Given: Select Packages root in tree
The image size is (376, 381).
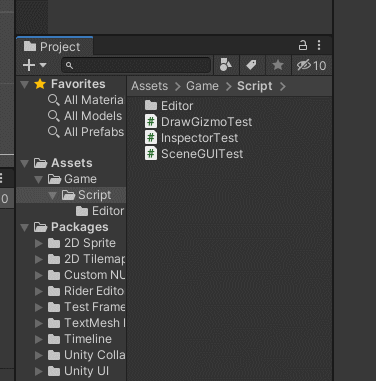Looking at the screenshot, I should point(71,227).
